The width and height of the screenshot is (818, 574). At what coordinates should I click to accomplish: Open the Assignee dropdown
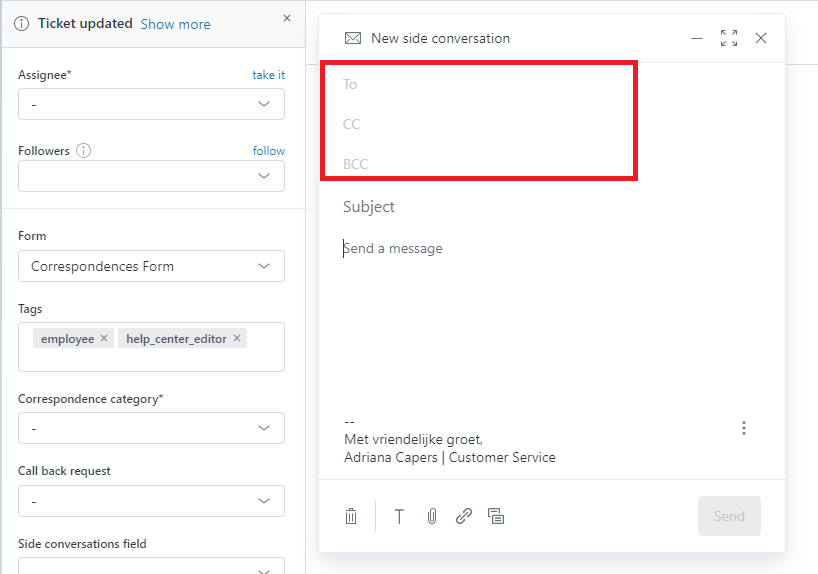(x=151, y=104)
